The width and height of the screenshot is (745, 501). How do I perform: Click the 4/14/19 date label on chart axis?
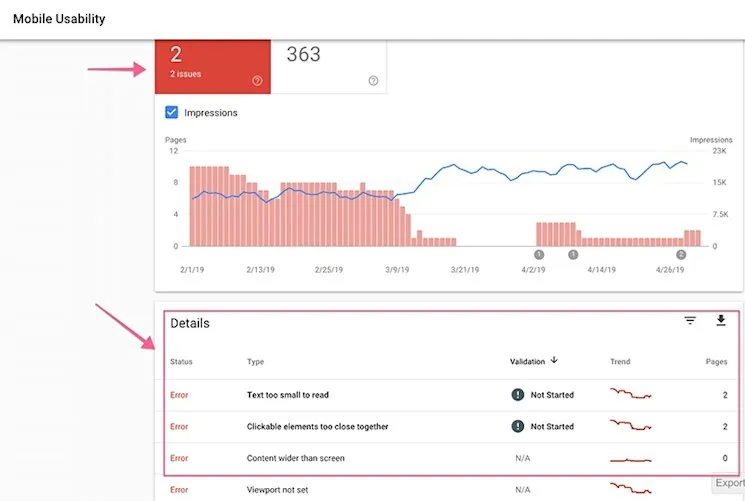[x=602, y=270]
